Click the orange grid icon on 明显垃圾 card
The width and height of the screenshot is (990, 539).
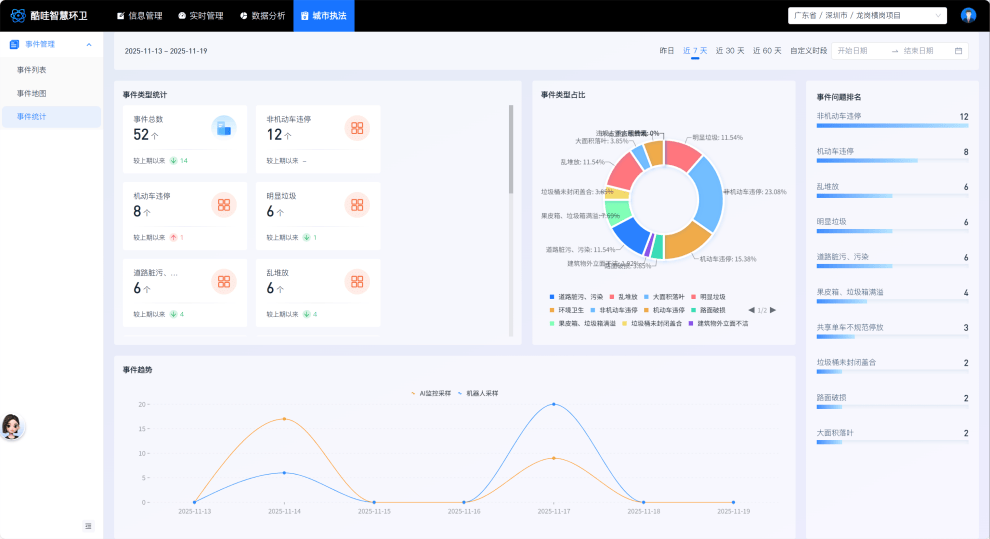357,205
